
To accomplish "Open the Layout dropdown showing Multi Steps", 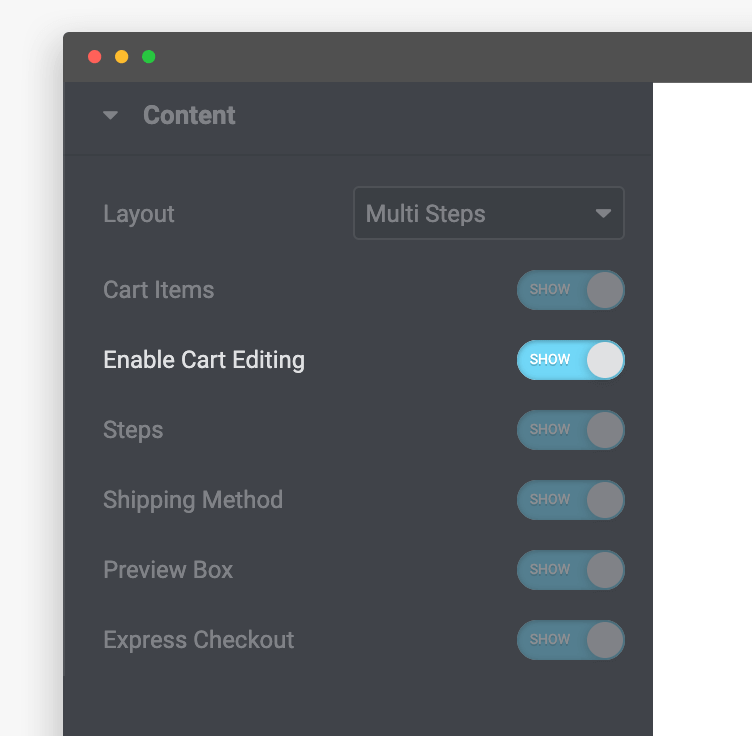I will (489, 213).
